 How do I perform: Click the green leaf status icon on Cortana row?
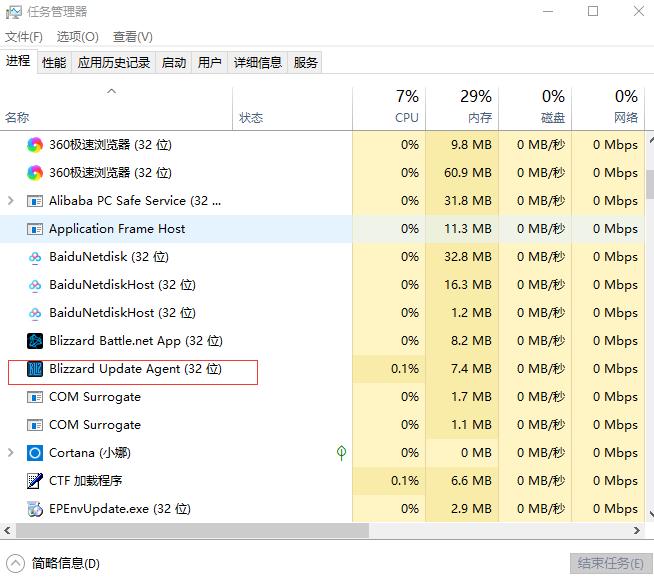click(341, 453)
